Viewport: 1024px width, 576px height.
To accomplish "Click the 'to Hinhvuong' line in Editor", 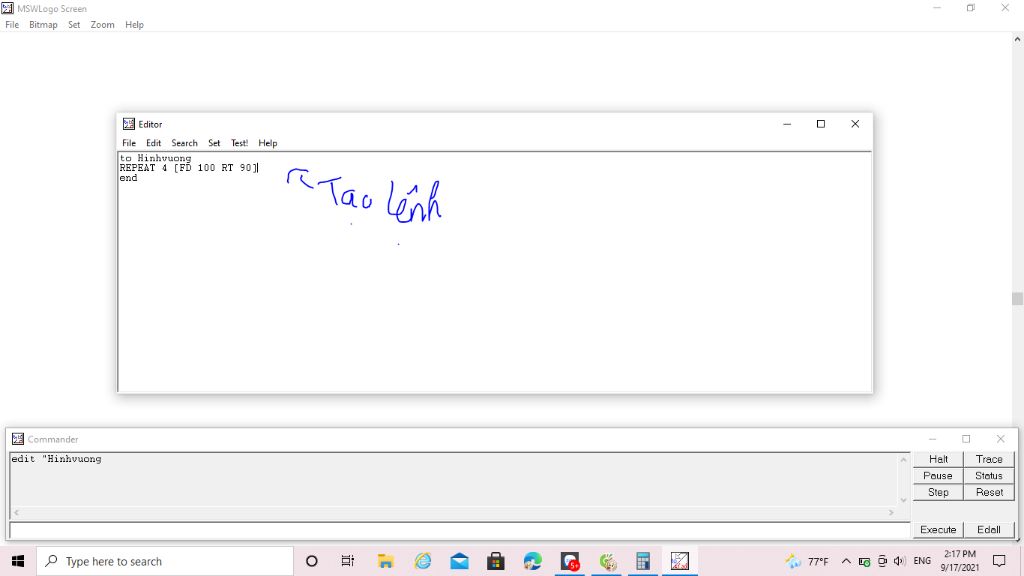I will click(x=155, y=158).
